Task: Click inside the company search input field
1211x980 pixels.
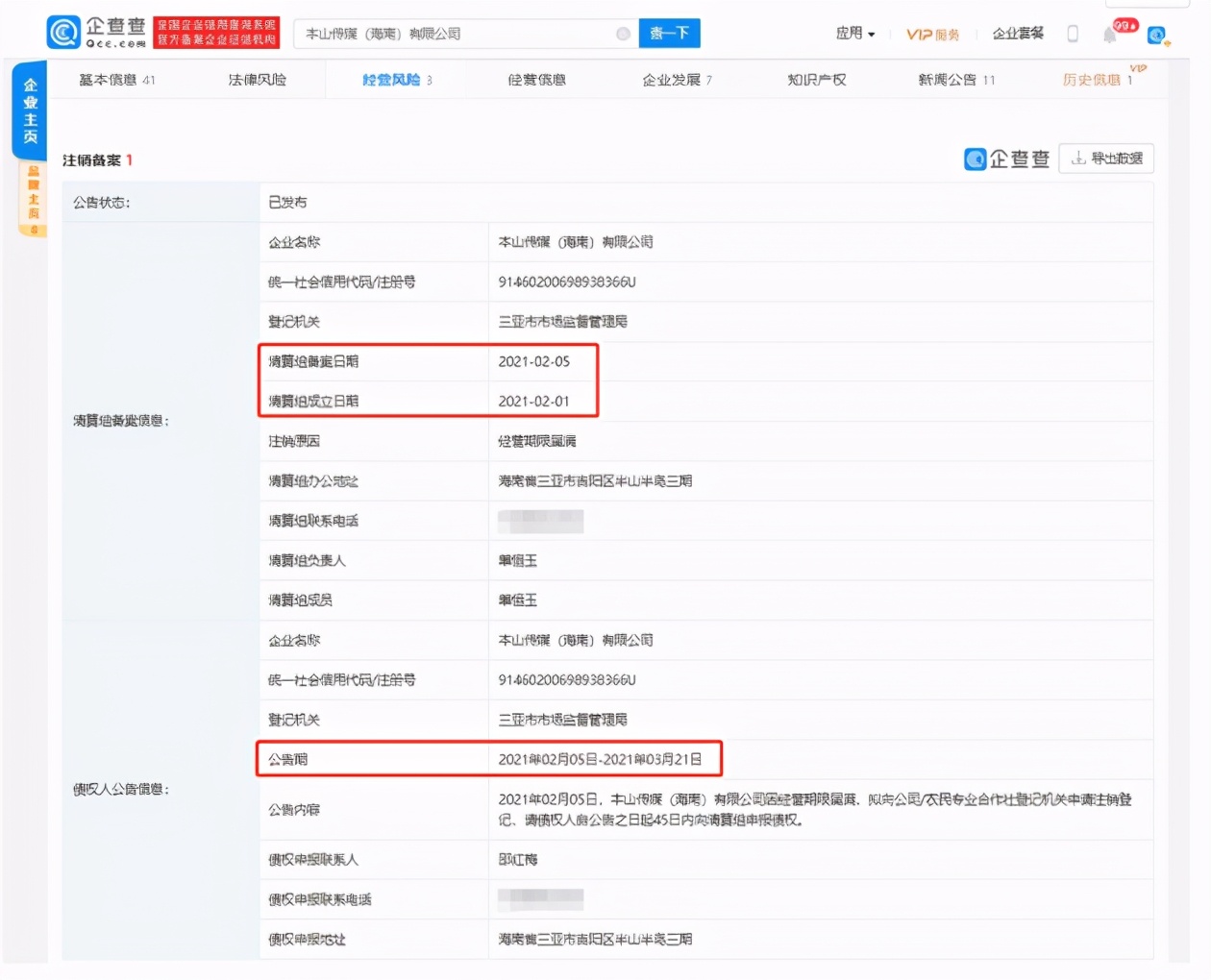Action: tap(452, 33)
